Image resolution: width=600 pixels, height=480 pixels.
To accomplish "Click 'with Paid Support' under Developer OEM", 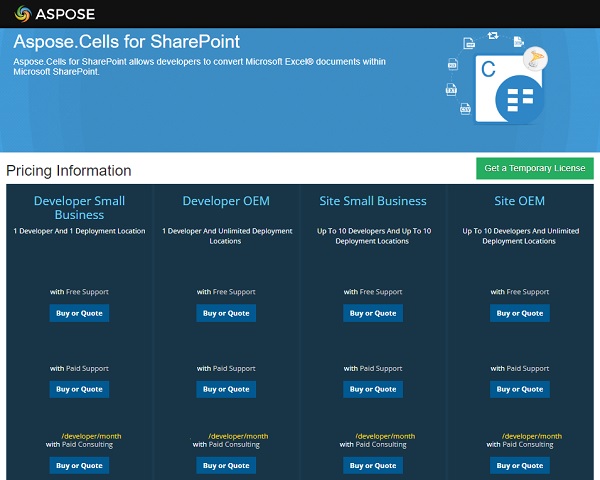I will [226, 369].
